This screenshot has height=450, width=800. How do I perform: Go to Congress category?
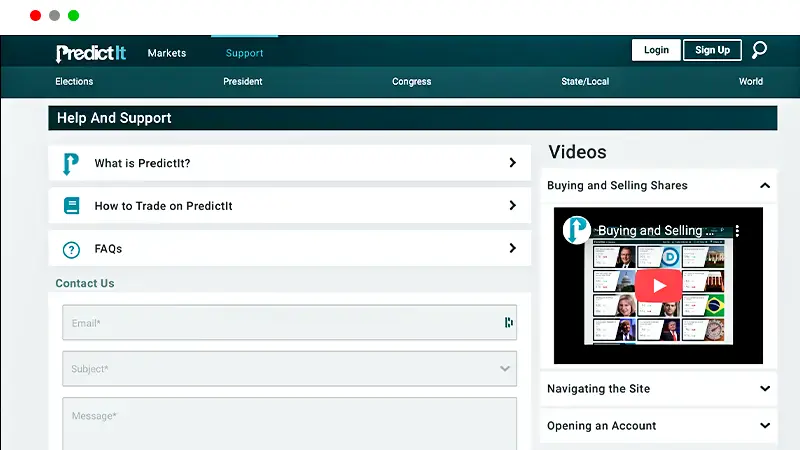[x=412, y=82]
